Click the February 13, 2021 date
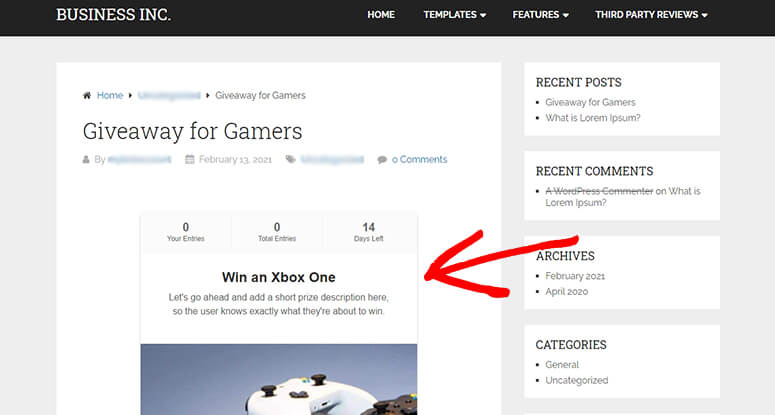This screenshot has width=775, height=415. coord(235,160)
